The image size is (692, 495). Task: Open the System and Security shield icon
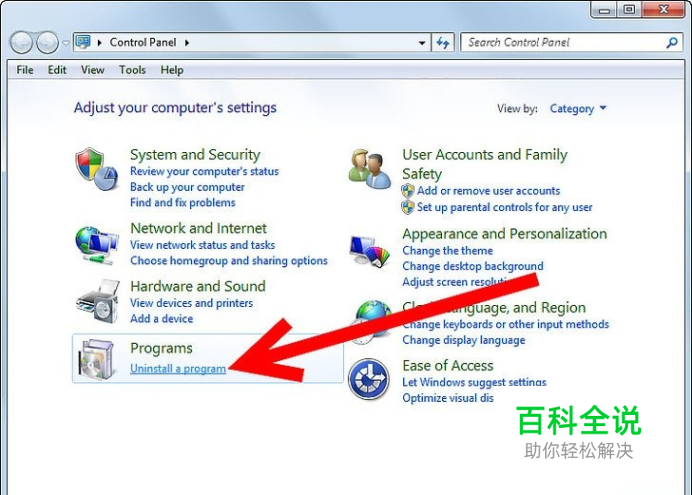[x=97, y=169]
